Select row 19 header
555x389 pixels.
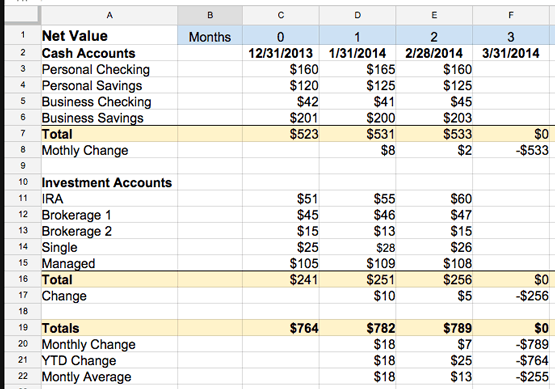23,327
